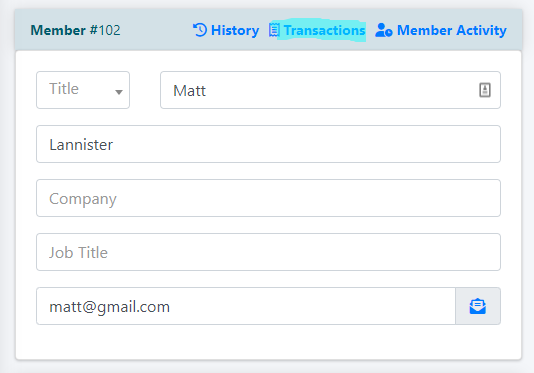The width and height of the screenshot is (534, 373).
Task: Click the Title dropdown arrow
Action: (119, 92)
